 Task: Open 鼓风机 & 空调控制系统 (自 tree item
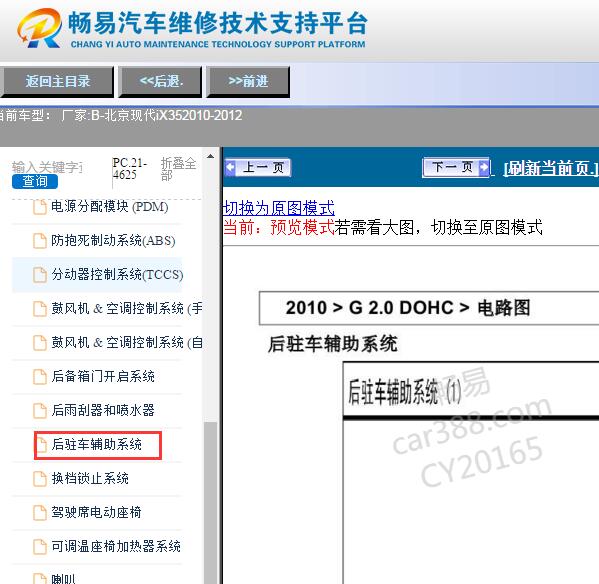coord(127,342)
